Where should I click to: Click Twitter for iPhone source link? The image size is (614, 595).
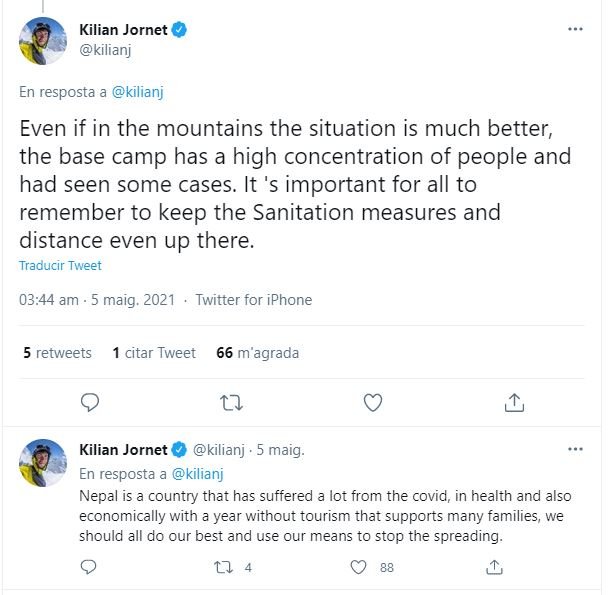tap(253, 300)
